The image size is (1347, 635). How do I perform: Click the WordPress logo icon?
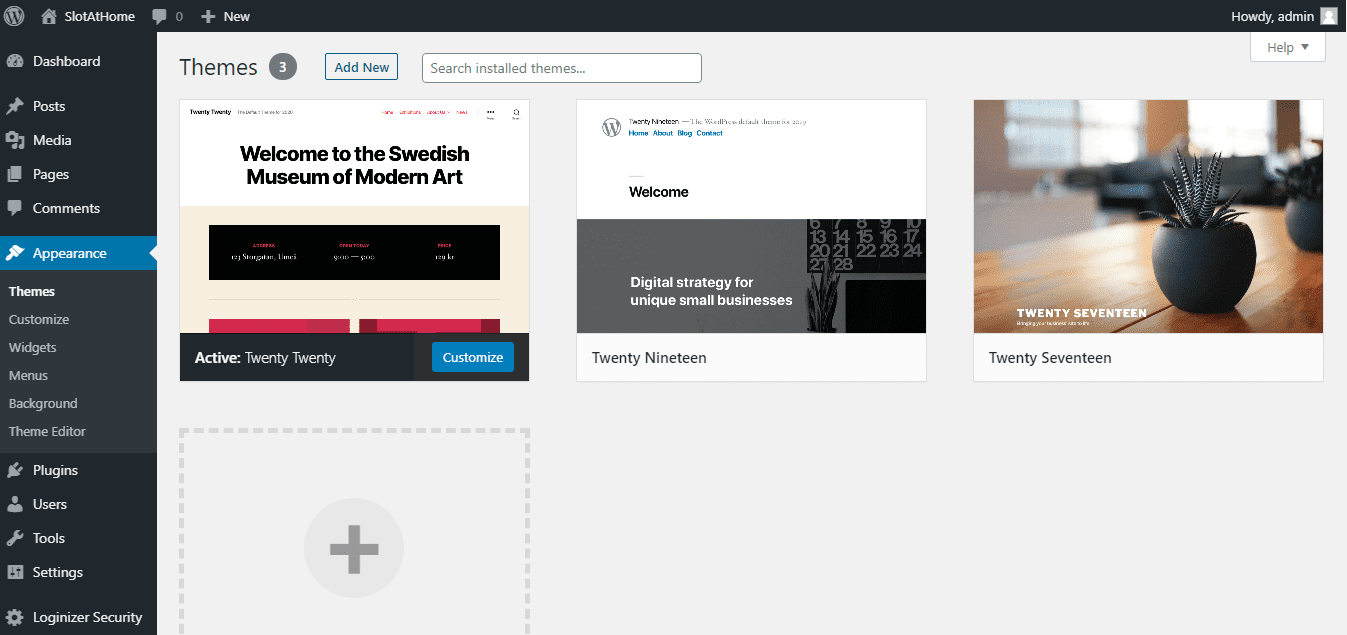pyautogui.click(x=14, y=16)
